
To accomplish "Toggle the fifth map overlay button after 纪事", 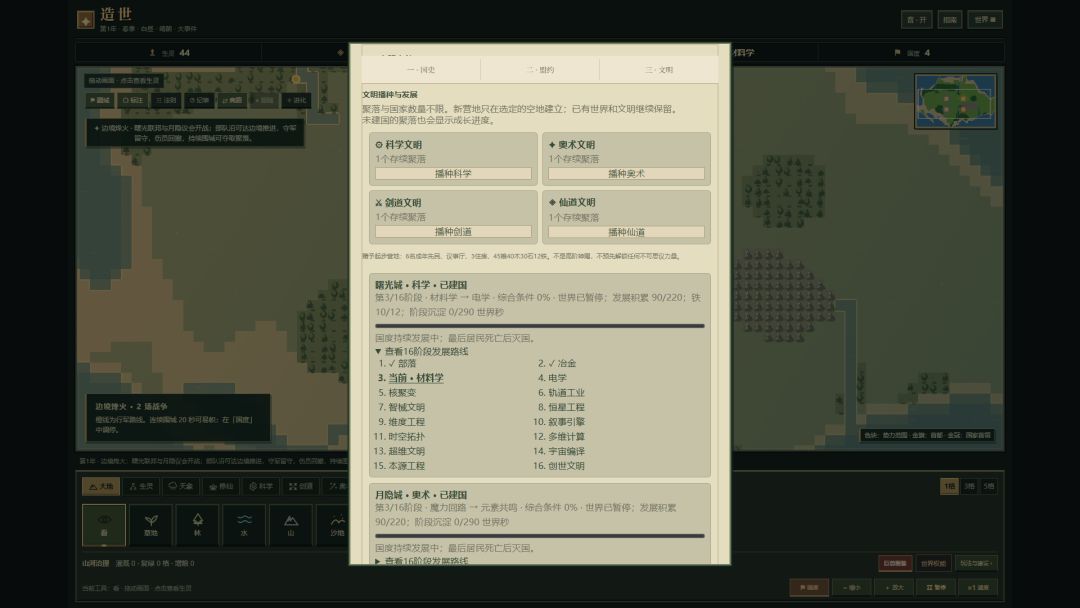I will pos(232,101).
